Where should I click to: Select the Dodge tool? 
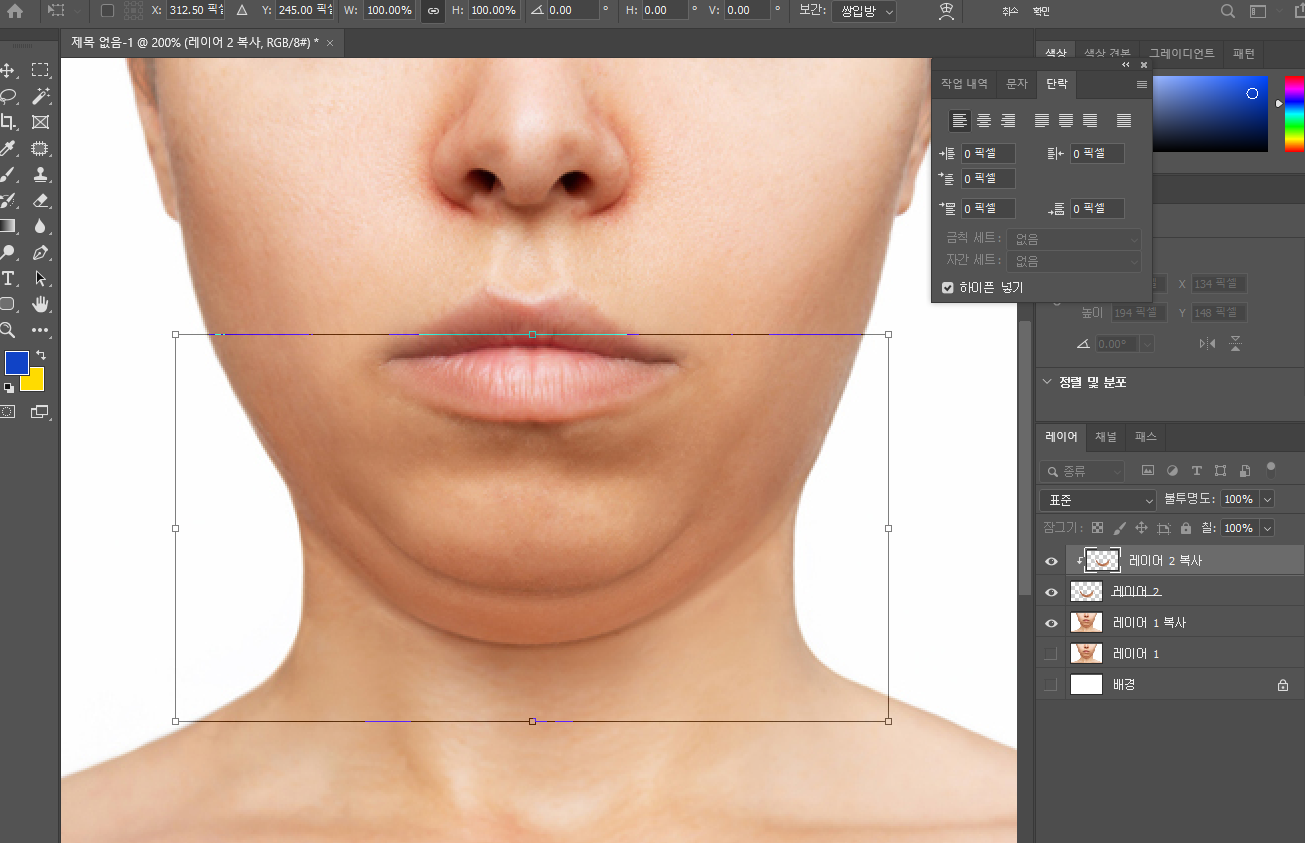click(x=8, y=252)
